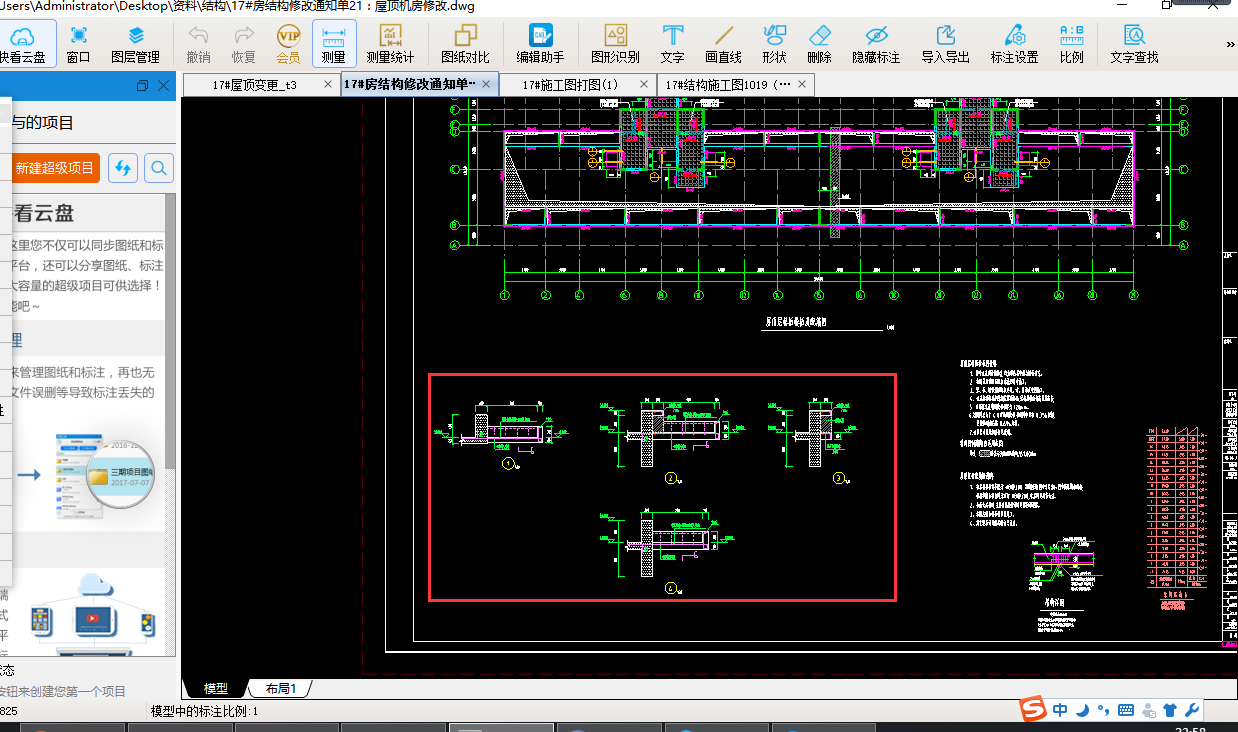The image size is (1238, 732).
Task: Switch to tab 17#施工图打图(1)
Action: (570, 85)
